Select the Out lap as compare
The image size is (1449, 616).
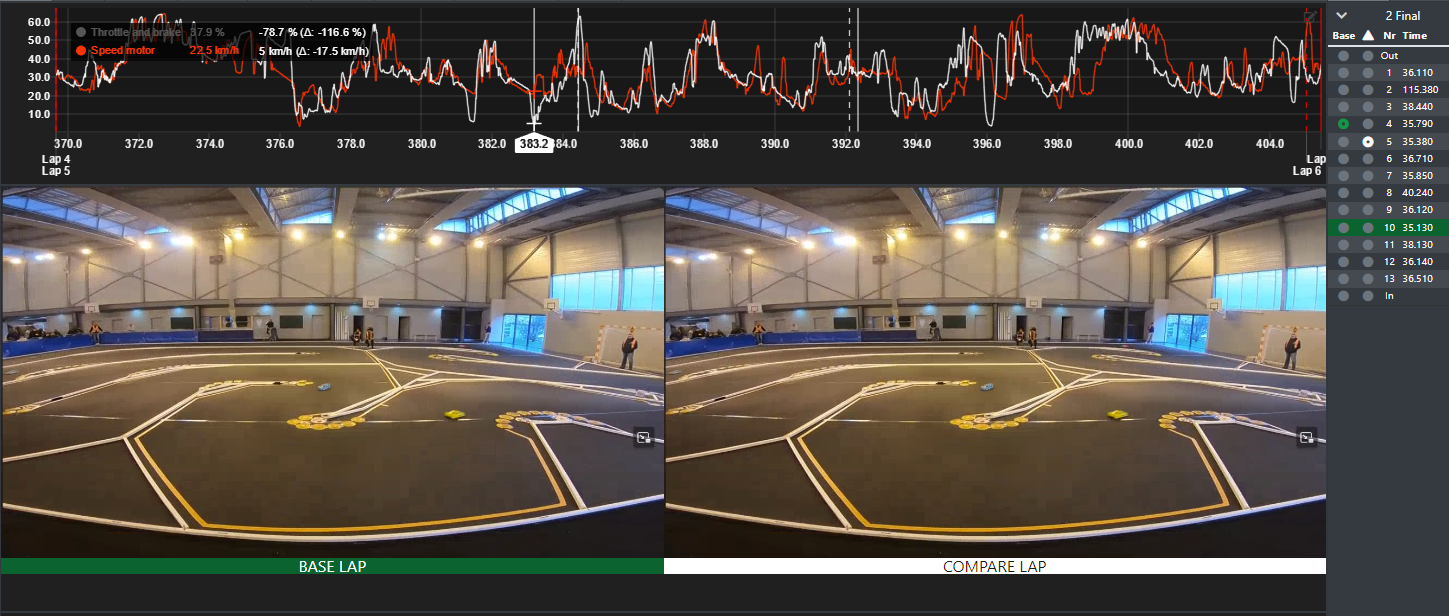pyautogui.click(x=1367, y=56)
